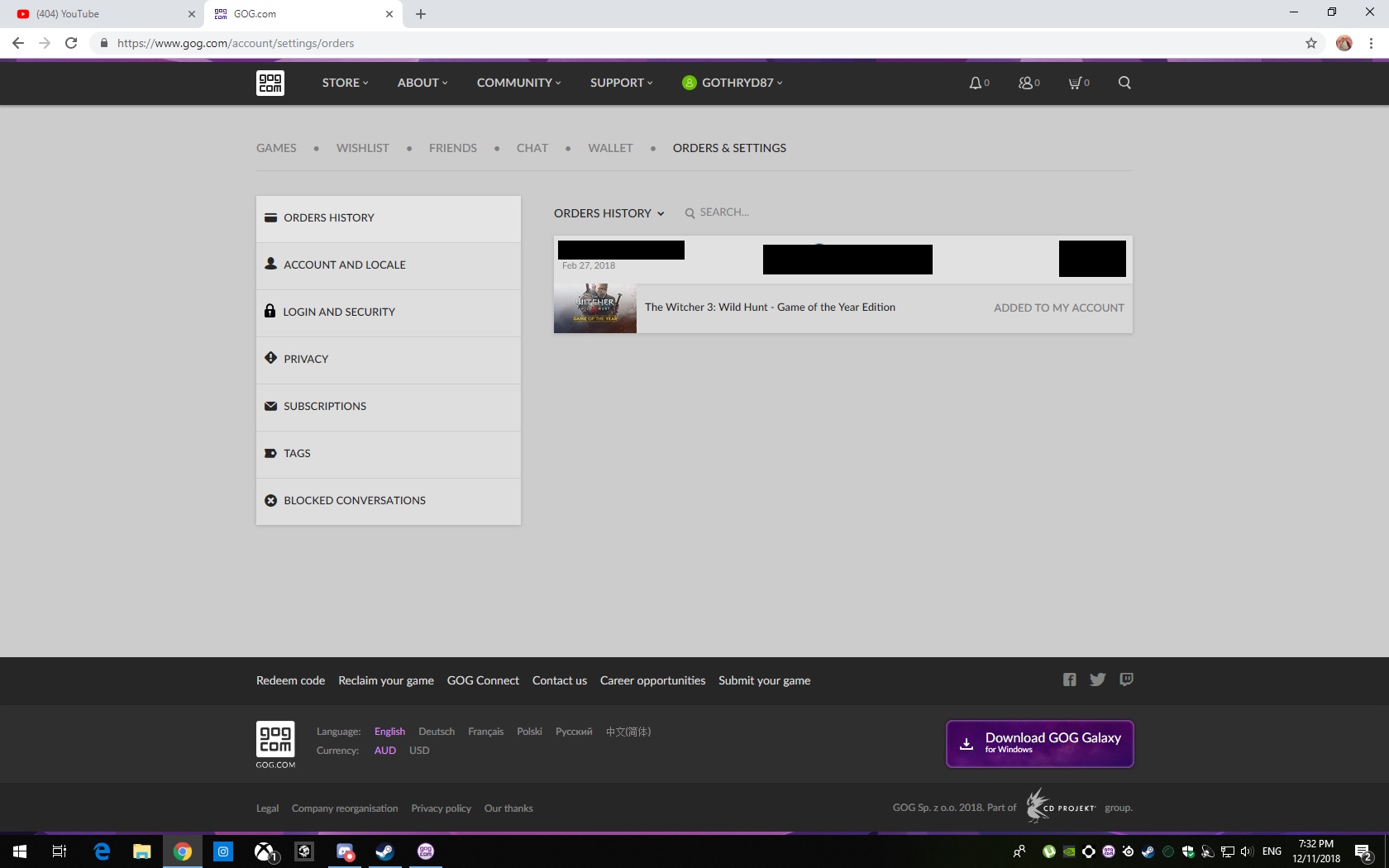The height and width of the screenshot is (868, 1389).
Task: Open Steam from the taskbar
Action: click(384, 851)
